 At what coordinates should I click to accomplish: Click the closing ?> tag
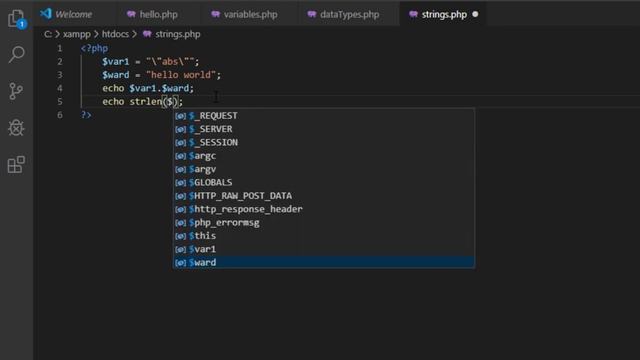tap(86, 115)
